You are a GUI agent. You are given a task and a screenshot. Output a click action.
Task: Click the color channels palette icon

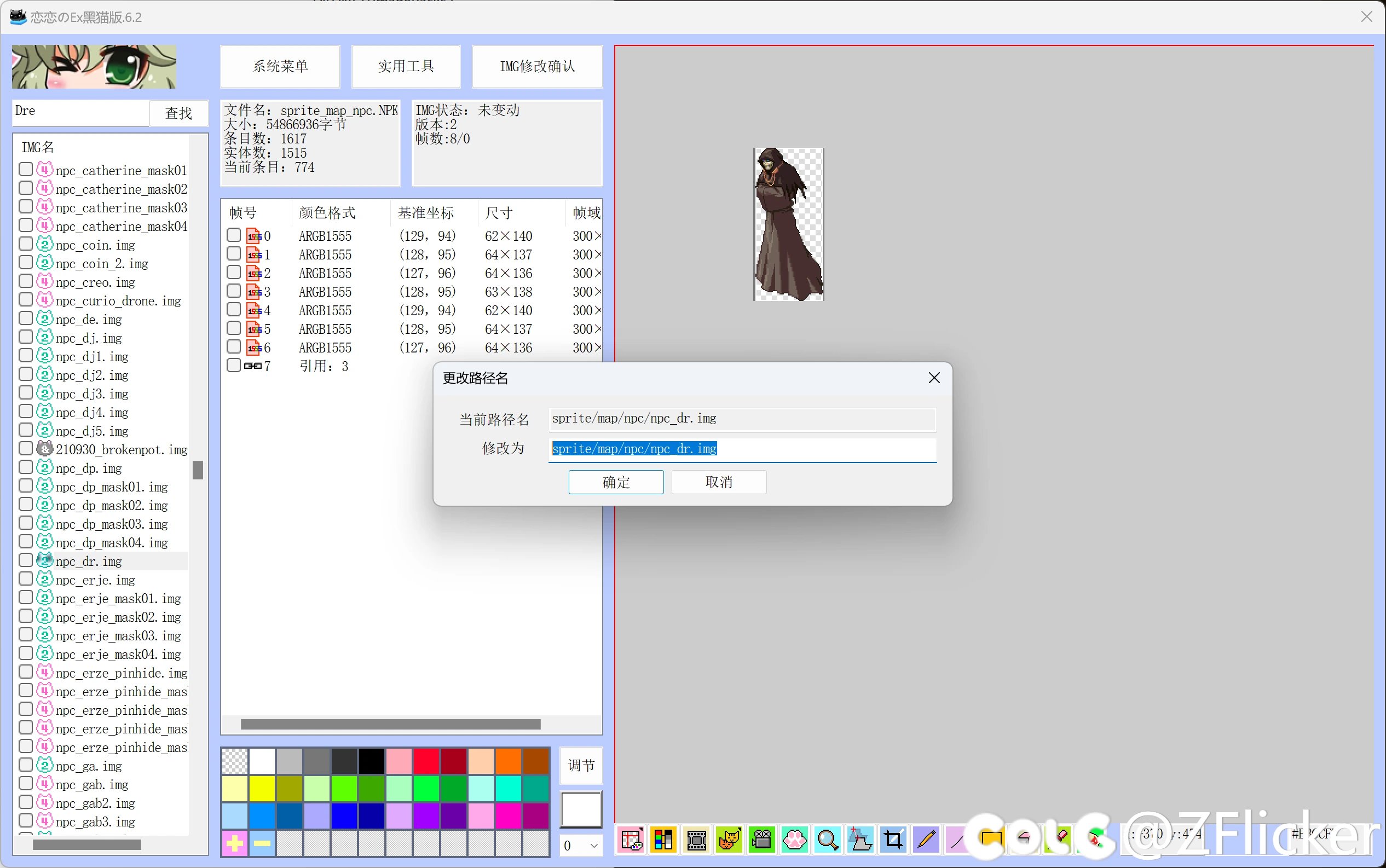click(663, 840)
